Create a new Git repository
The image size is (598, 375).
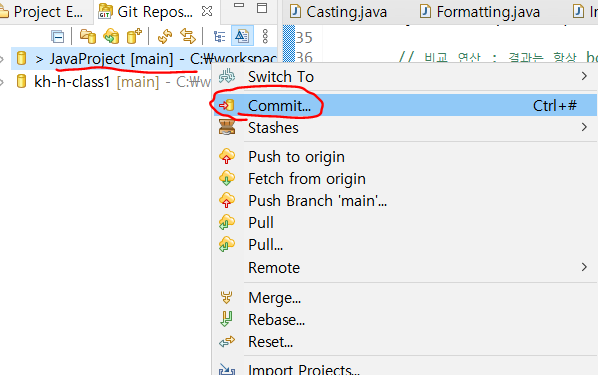[134, 37]
